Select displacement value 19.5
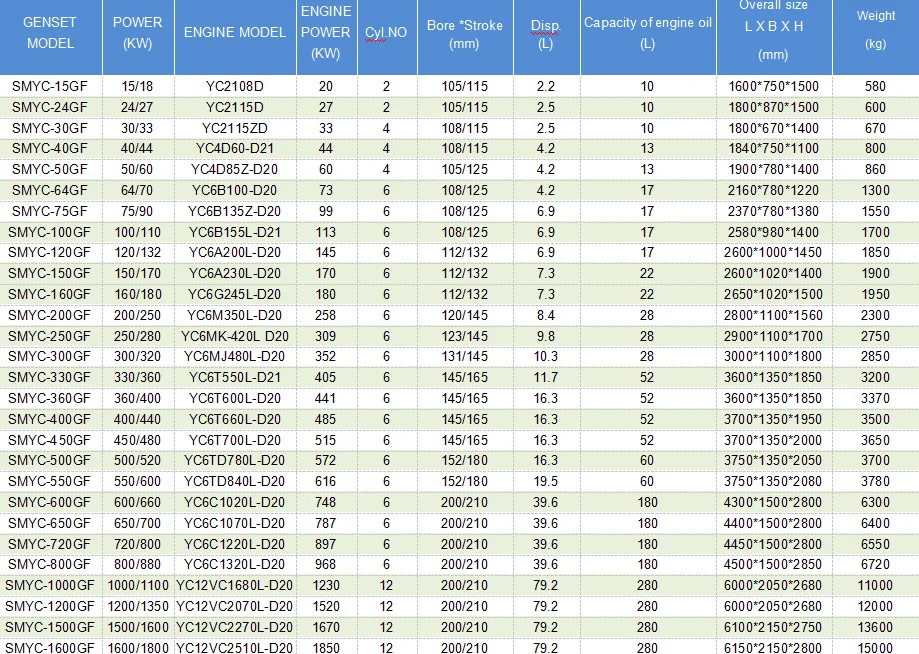Screen dimensions: 919x654 (546, 482)
